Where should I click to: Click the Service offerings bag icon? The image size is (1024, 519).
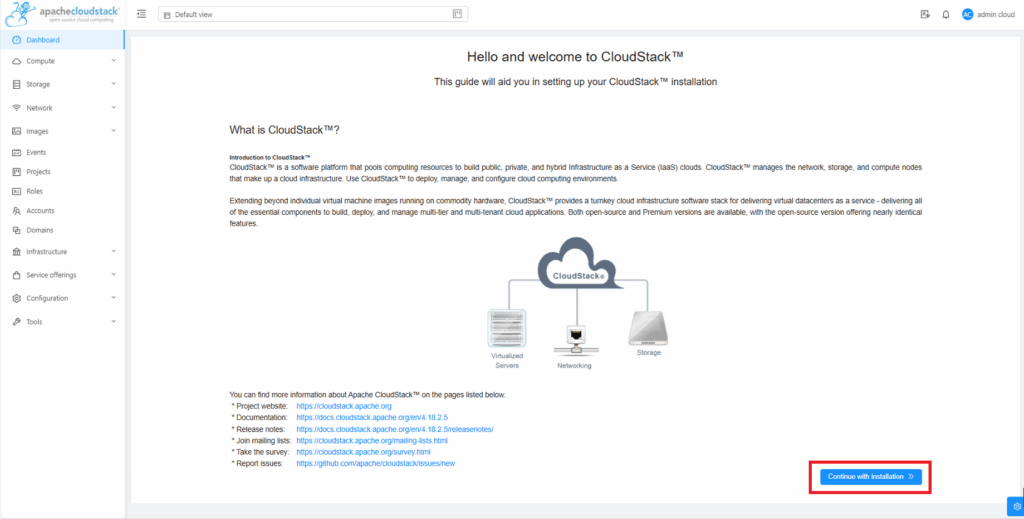[17, 275]
